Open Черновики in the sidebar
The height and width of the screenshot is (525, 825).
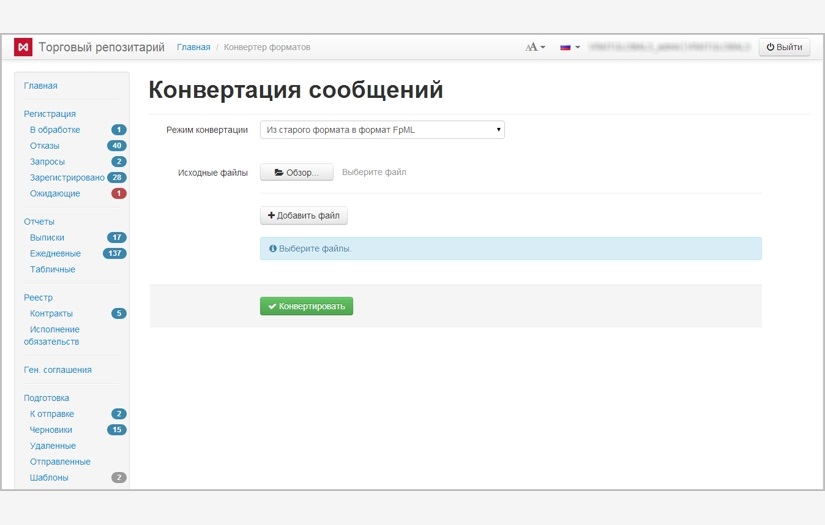click(x=51, y=429)
